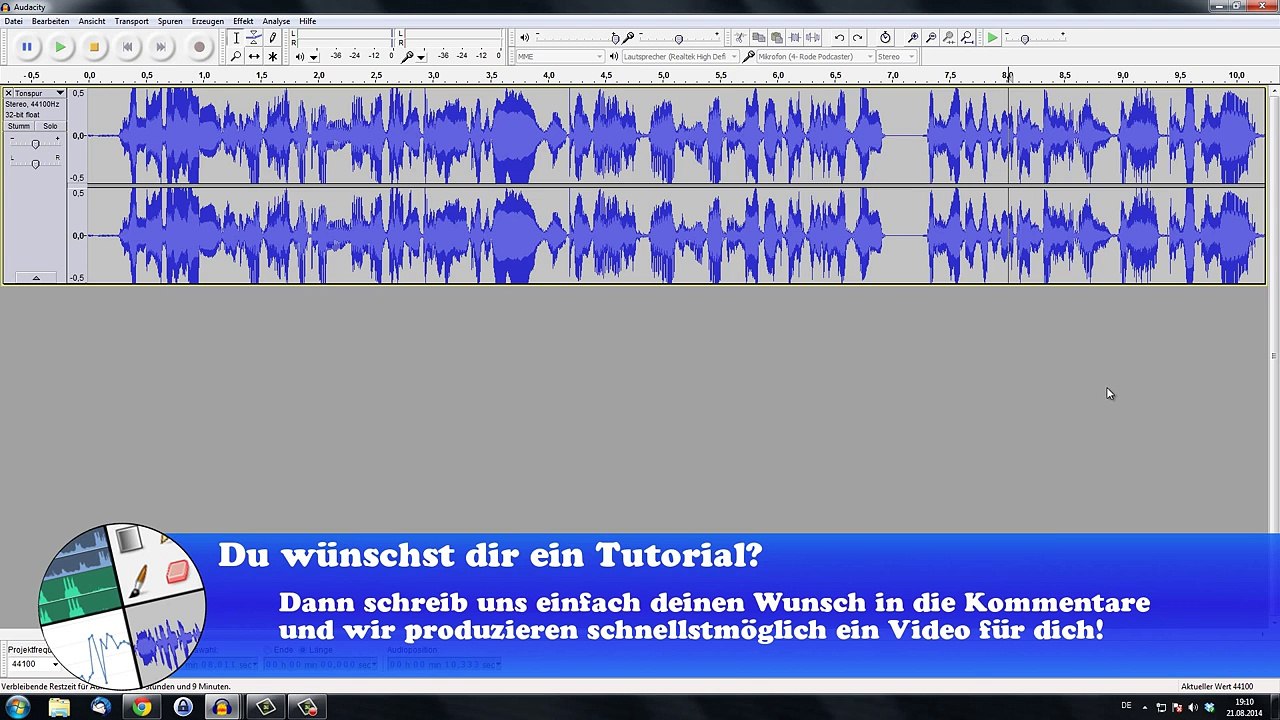
Task: Adjust the output volume slider
Action: pyautogui.click(x=578, y=38)
